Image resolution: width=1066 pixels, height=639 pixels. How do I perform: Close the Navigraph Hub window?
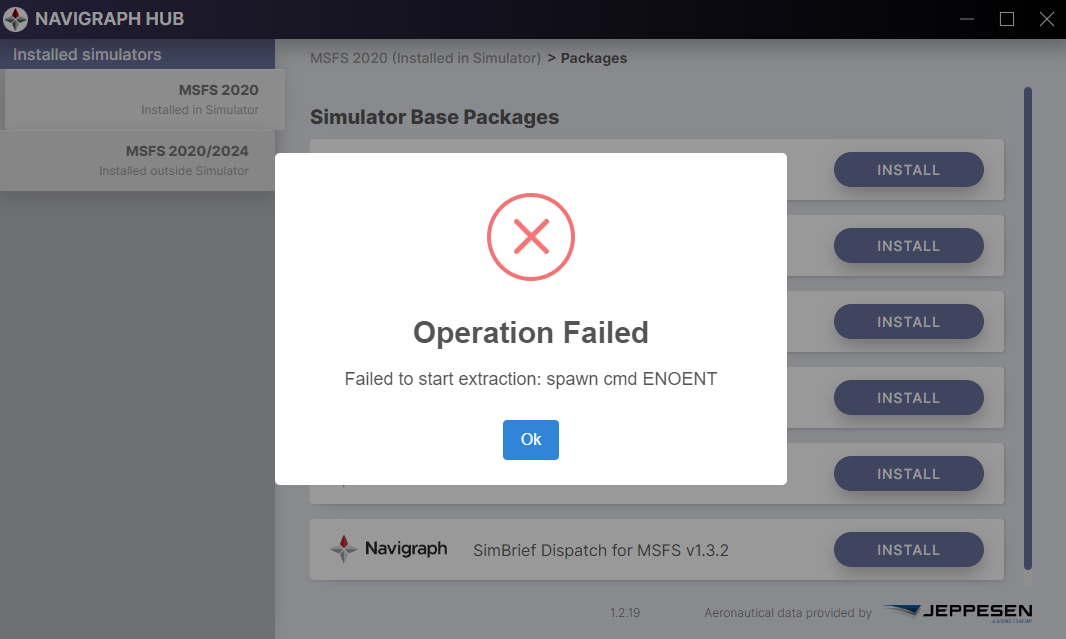click(1046, 19)
